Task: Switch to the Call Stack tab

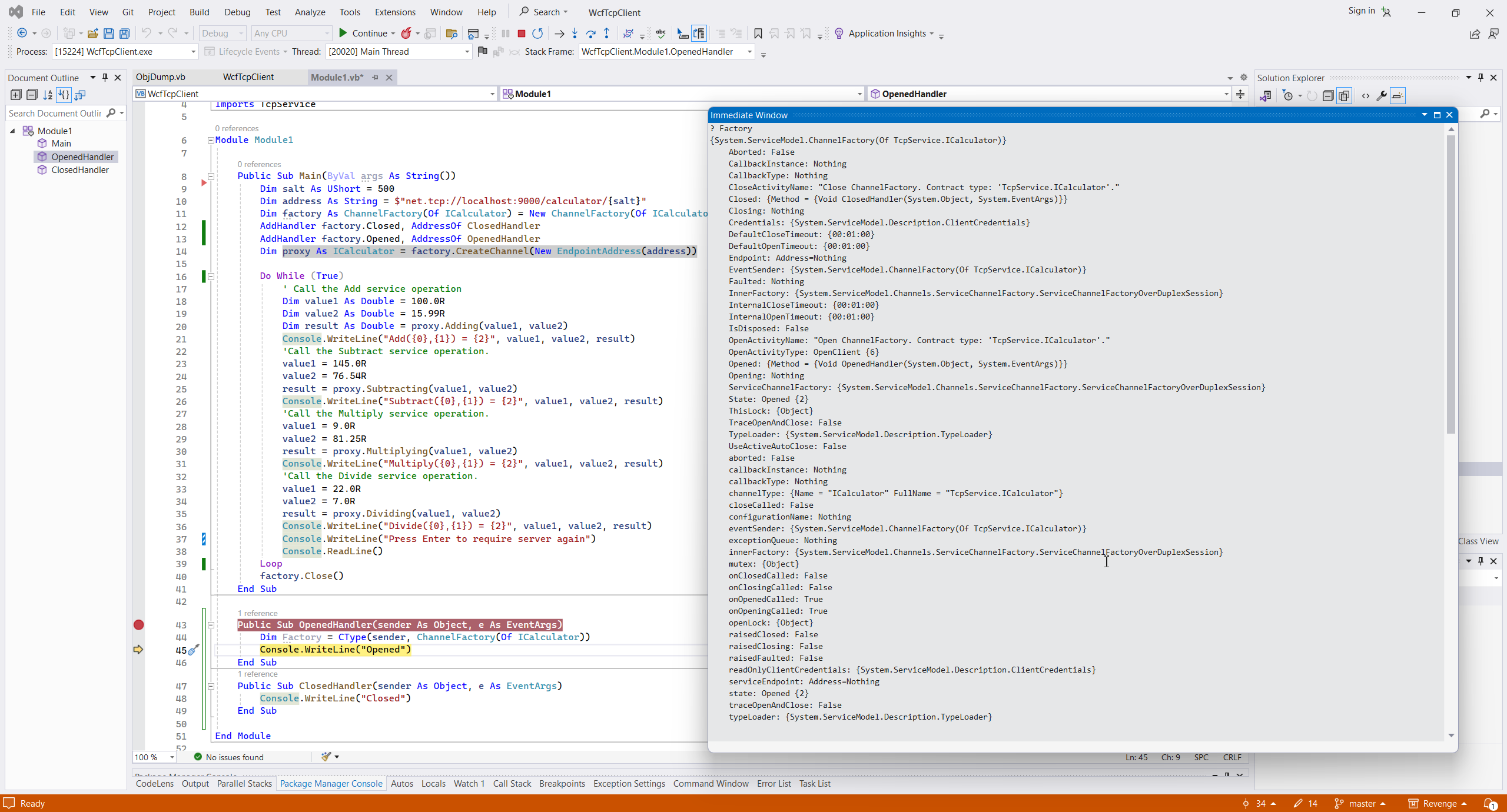Action: [x=512, y=783]
